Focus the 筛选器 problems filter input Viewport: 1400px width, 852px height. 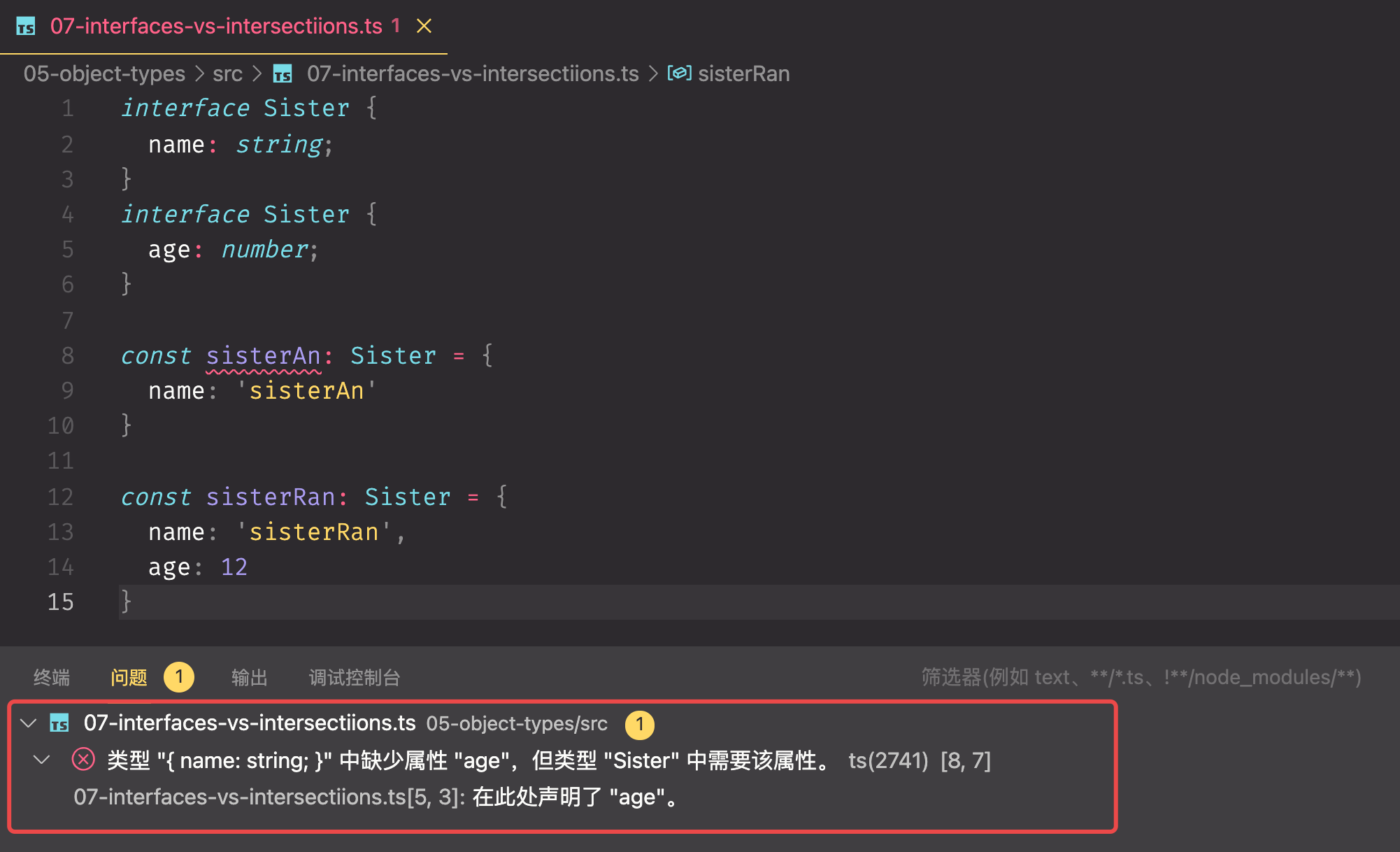pos(1141,677)
